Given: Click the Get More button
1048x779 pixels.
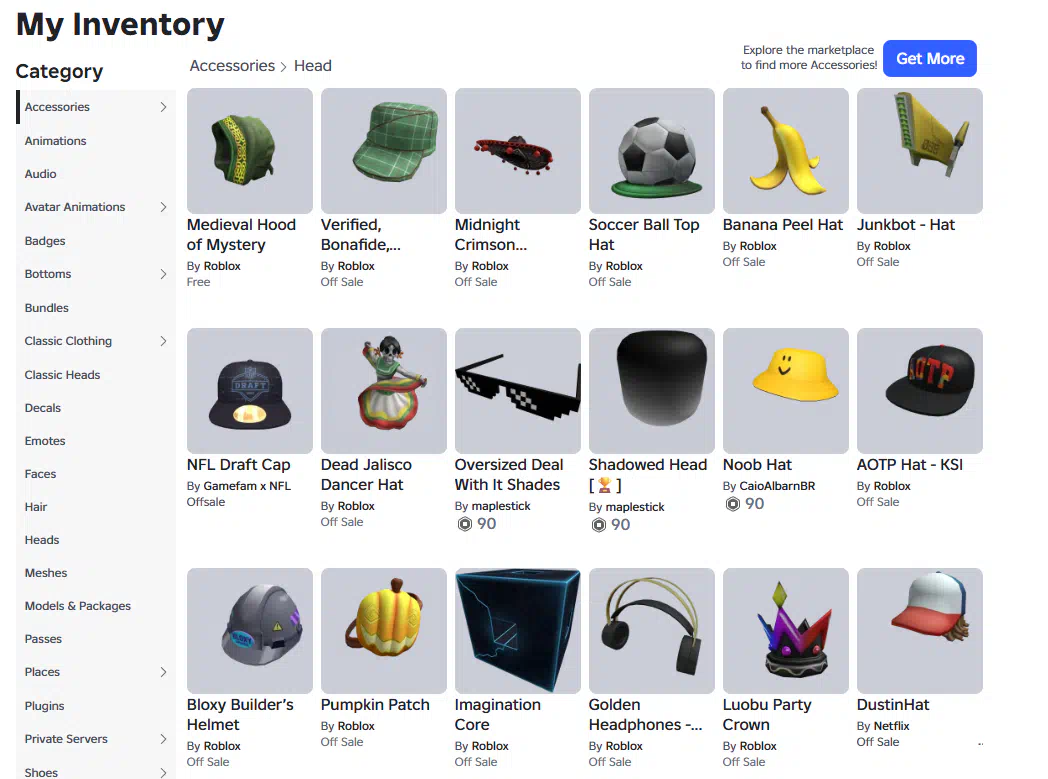Looking at the screenshot, I should pyautogui.click(x=930, y=59).
